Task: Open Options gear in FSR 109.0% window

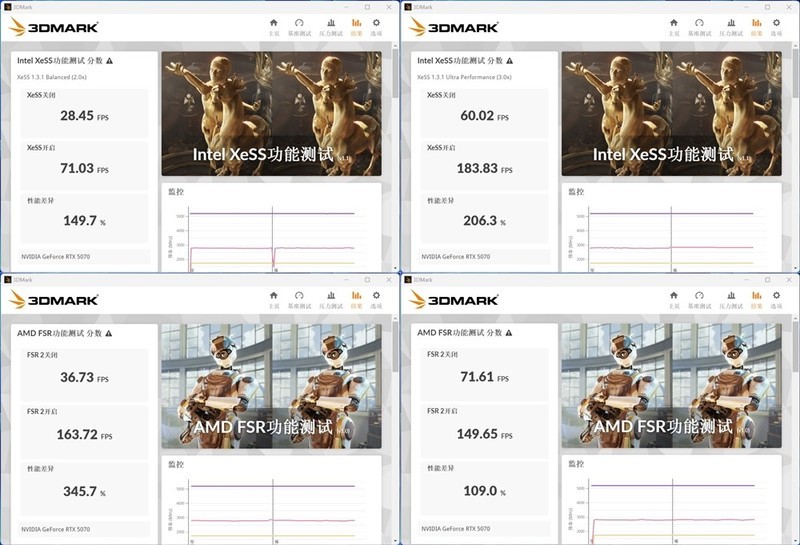Action: click(x=776, y=295)
